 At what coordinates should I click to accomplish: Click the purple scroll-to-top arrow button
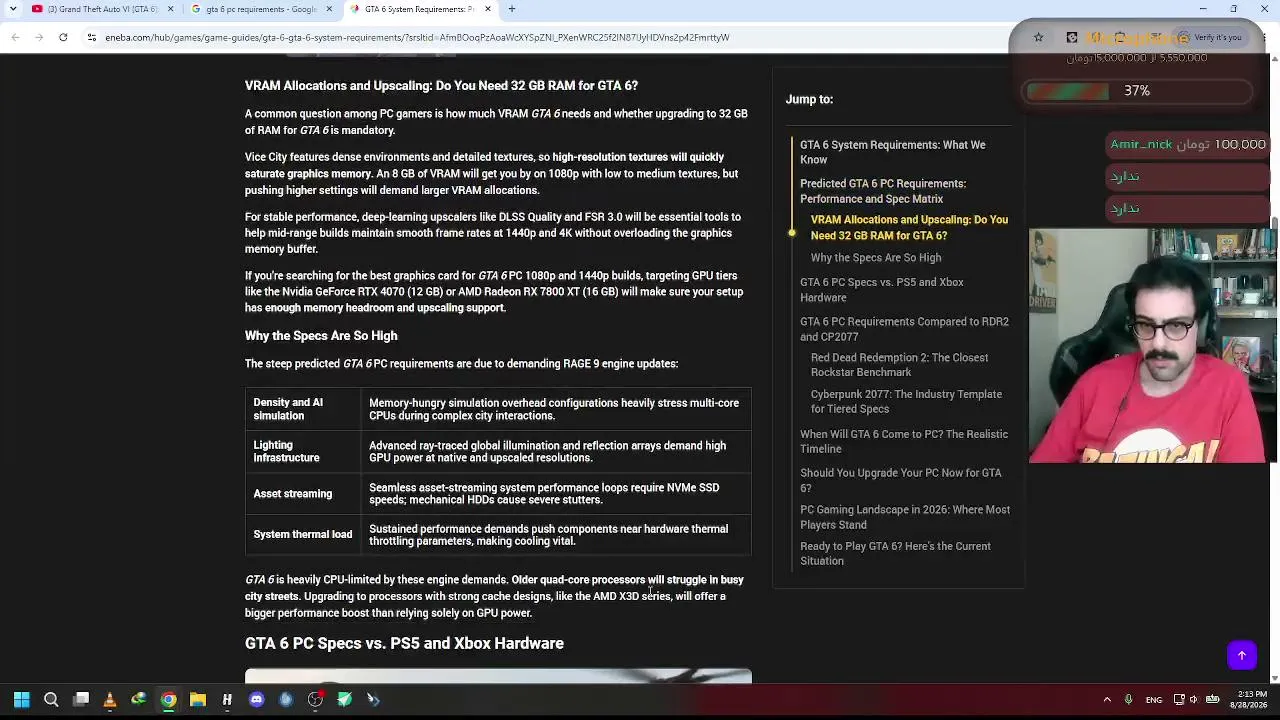[x=1242, y=655]
